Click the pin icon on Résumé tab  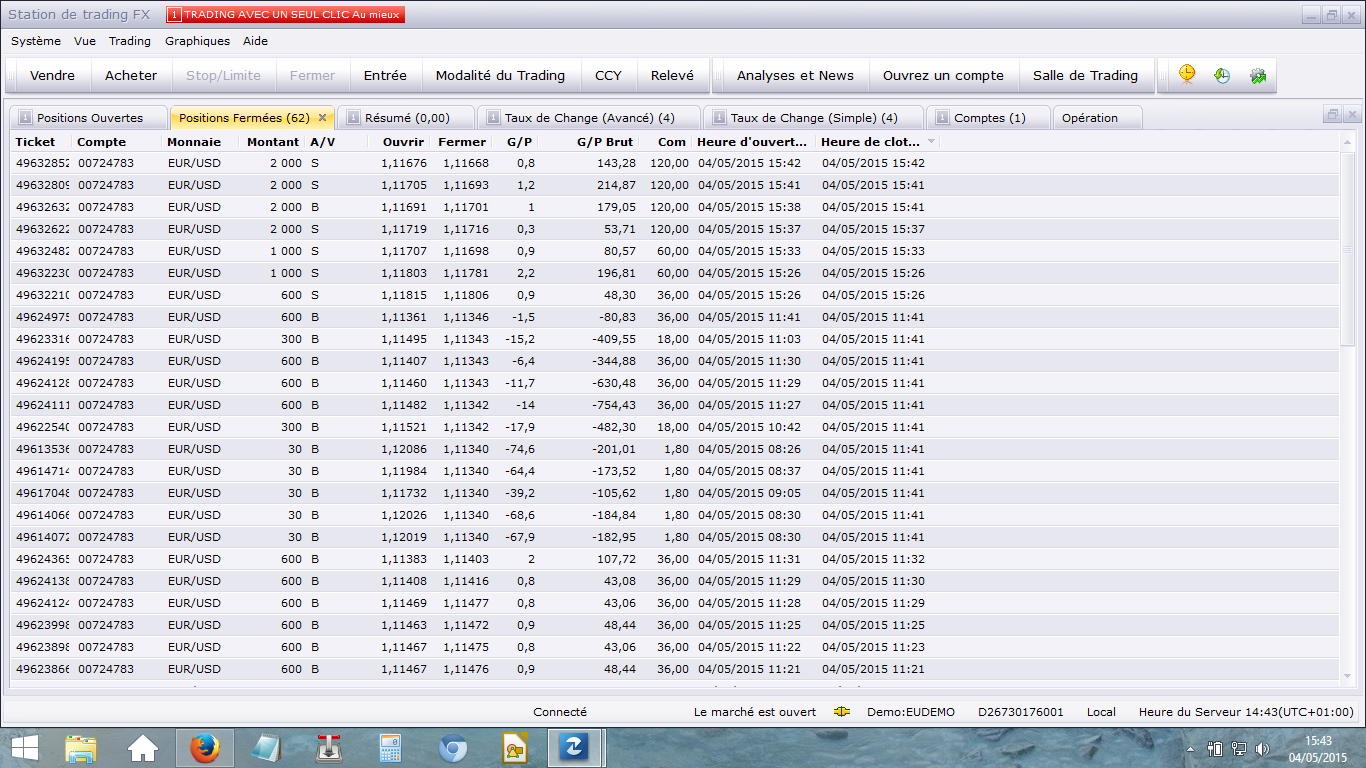[353, 117]
